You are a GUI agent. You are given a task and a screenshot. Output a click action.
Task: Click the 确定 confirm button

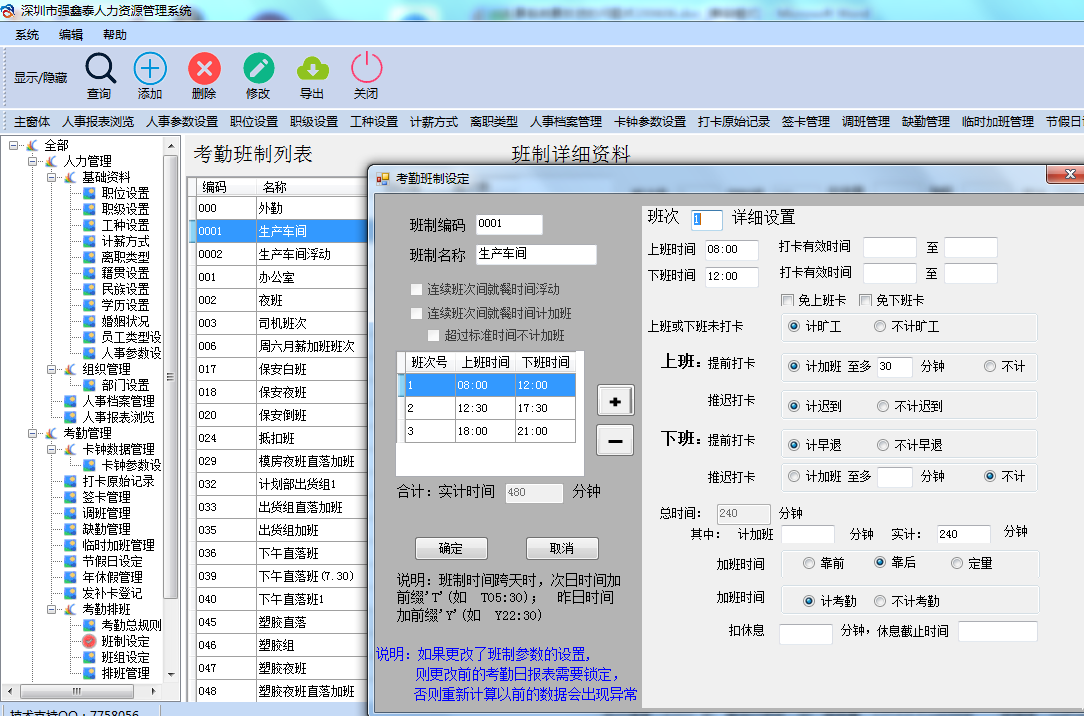451,548
